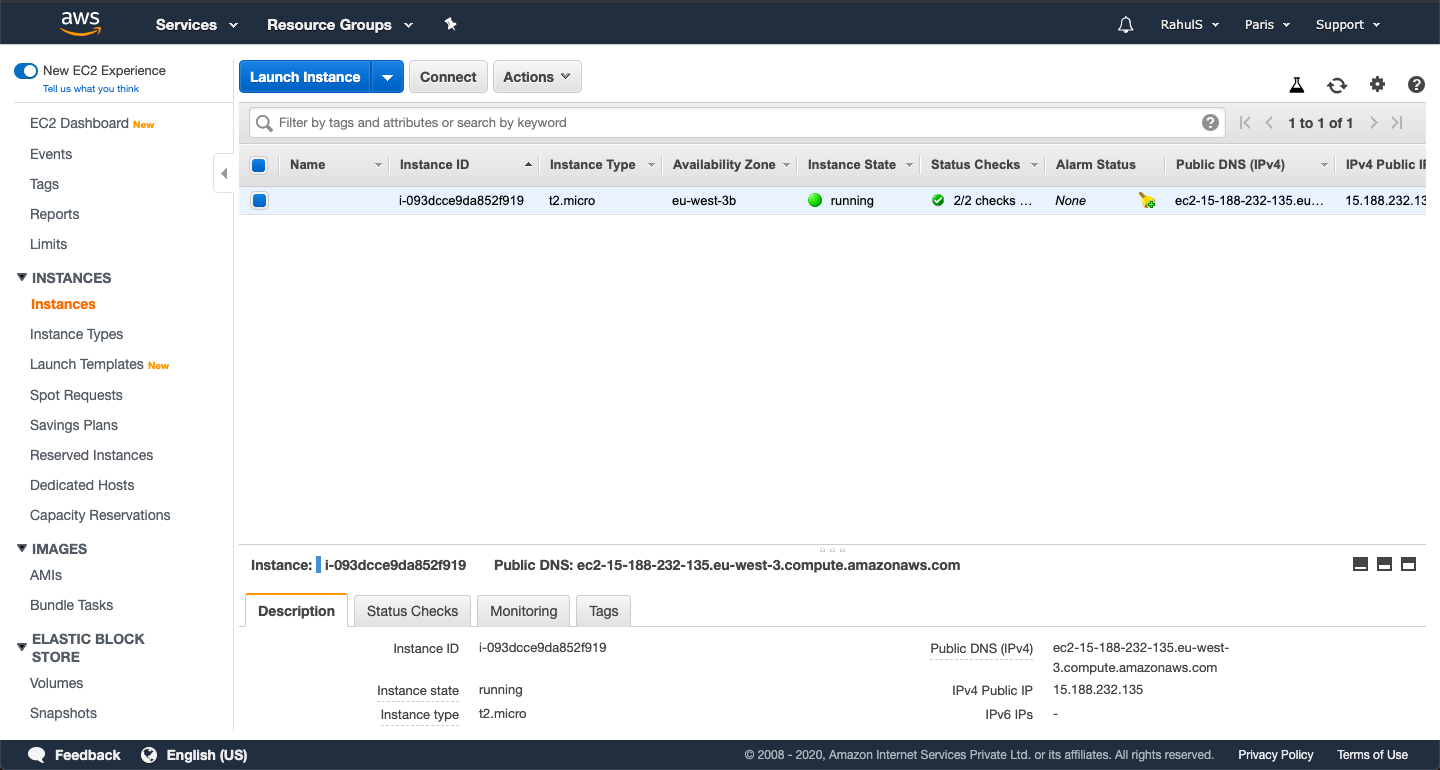Refresh the instances list
The height and width of the screenshot is (770, 1440).
(x=1337, y=85)
